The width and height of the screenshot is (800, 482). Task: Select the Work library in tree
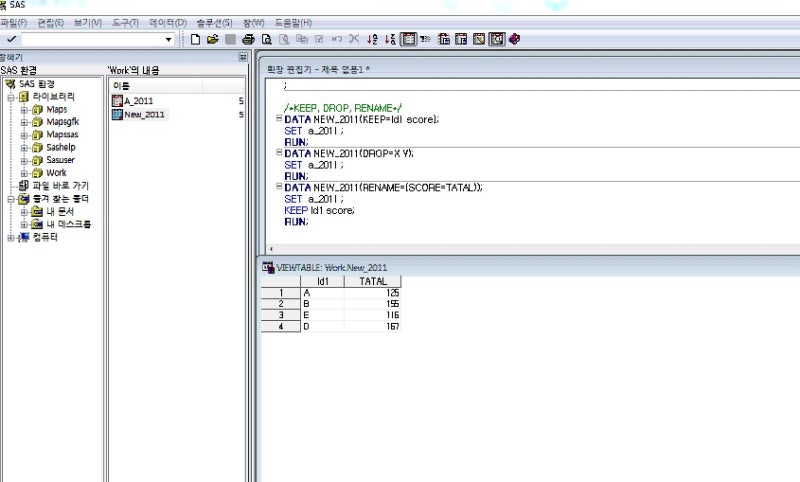pyautogui.click(x=56, y=173)
